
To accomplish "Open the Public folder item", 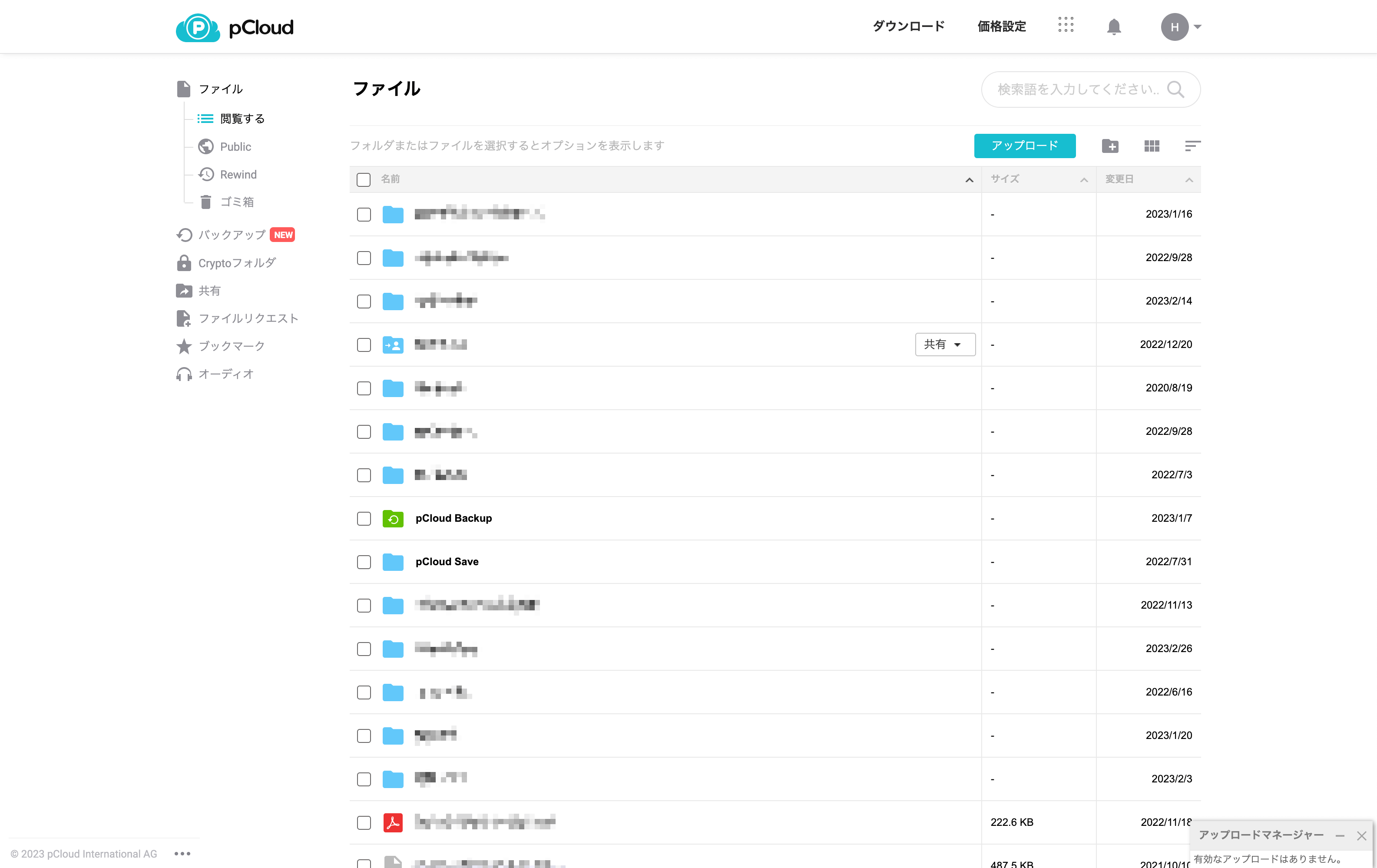I will tap(225, 146).
